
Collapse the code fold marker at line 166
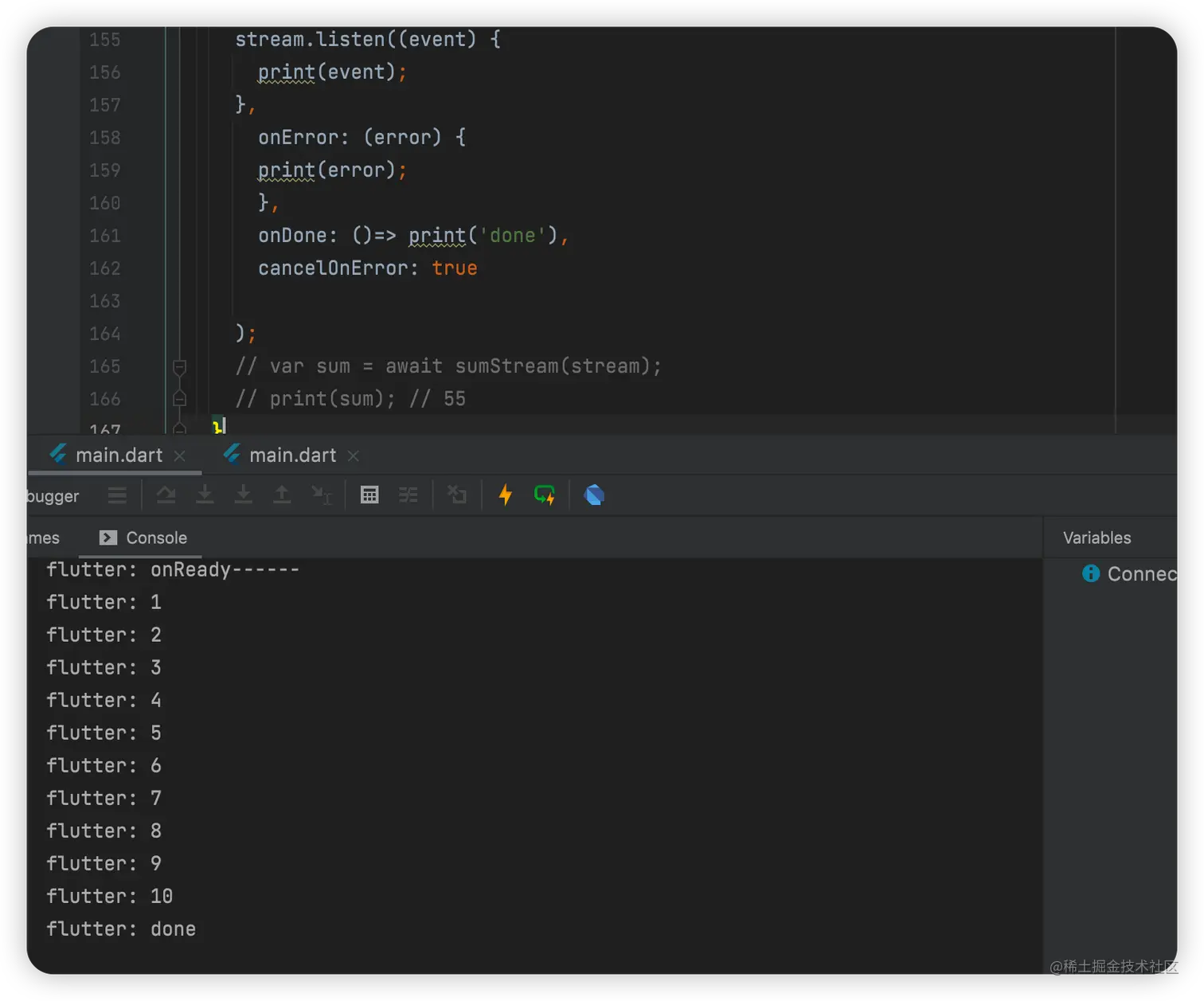(x=180, y=399)
